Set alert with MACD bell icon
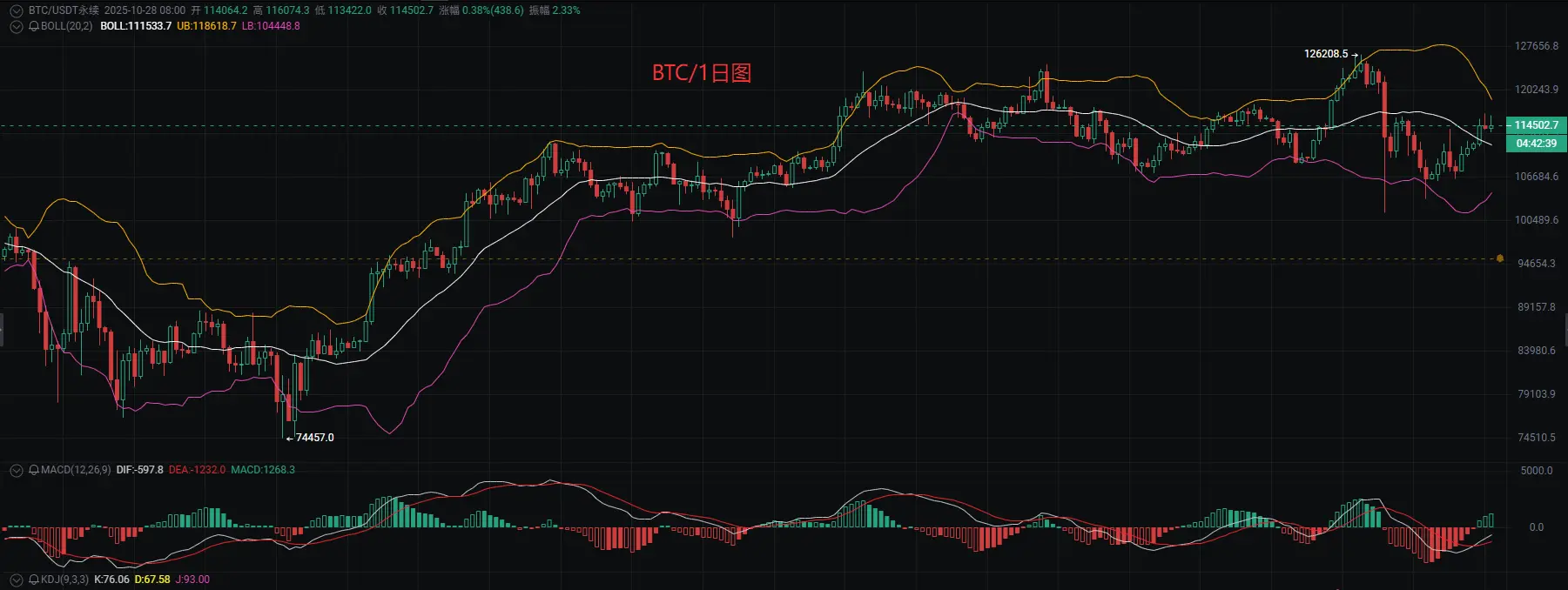 pos(34,470)
